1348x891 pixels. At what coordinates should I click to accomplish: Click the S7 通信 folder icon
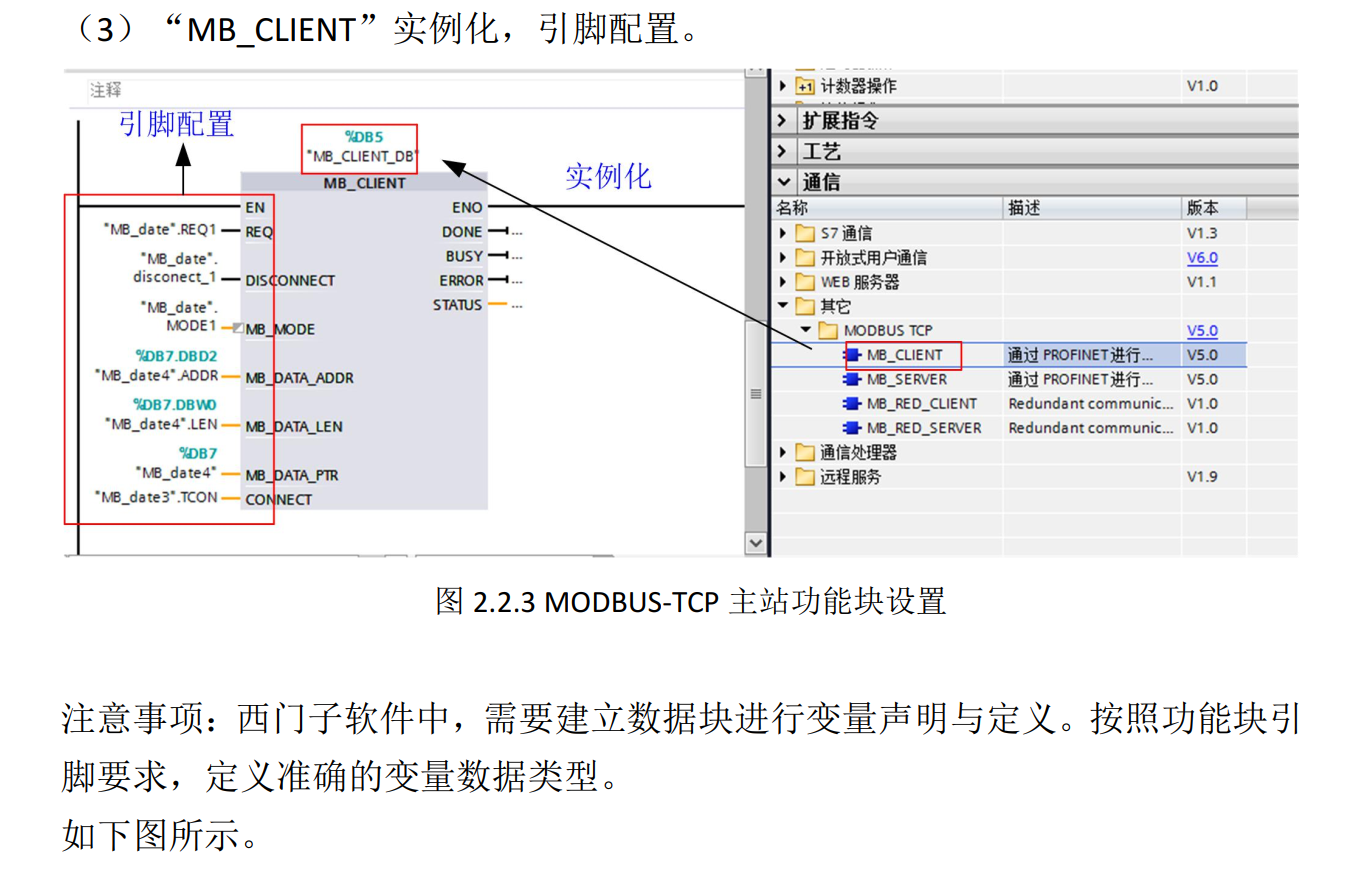point(805,233)
